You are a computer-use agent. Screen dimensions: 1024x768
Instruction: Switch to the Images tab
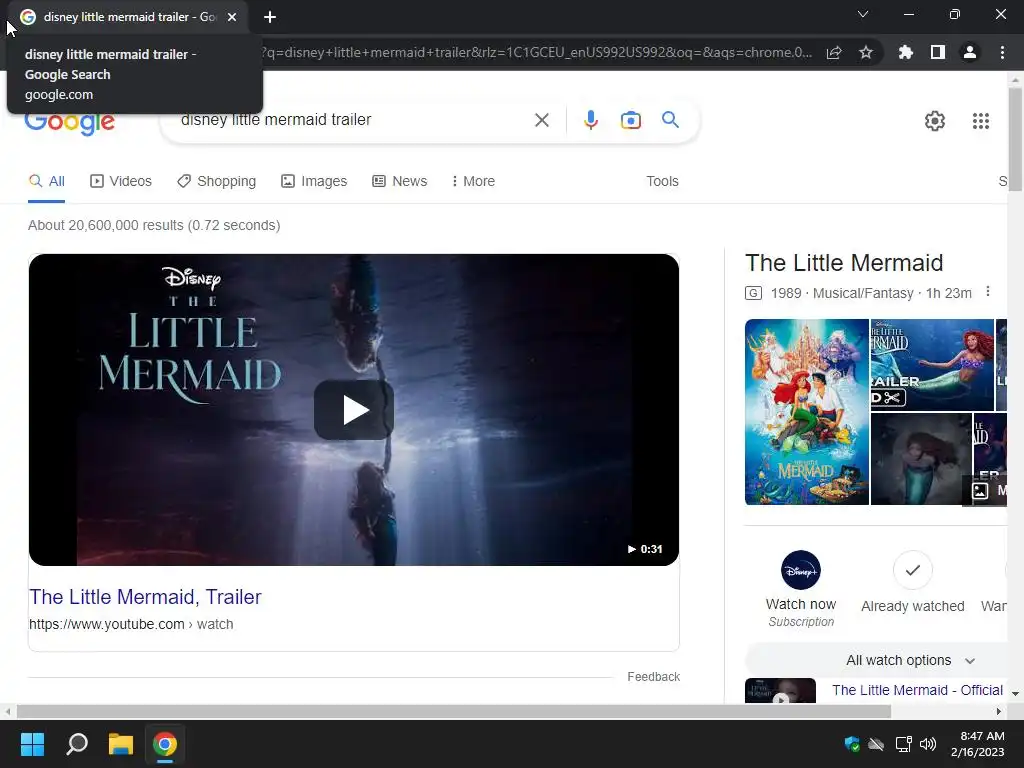314,181
